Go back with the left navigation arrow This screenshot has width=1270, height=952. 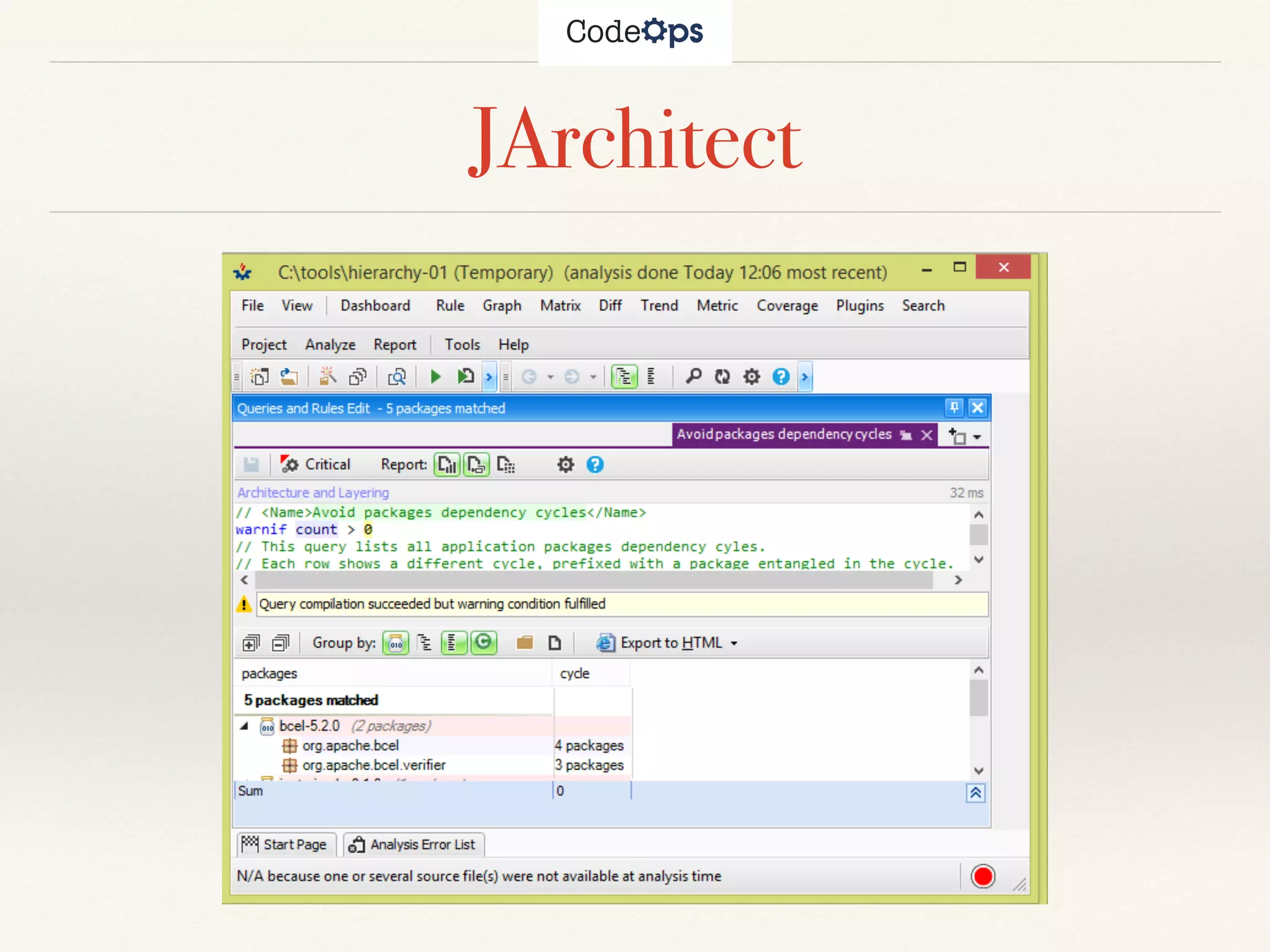click(x=529, y=376)
